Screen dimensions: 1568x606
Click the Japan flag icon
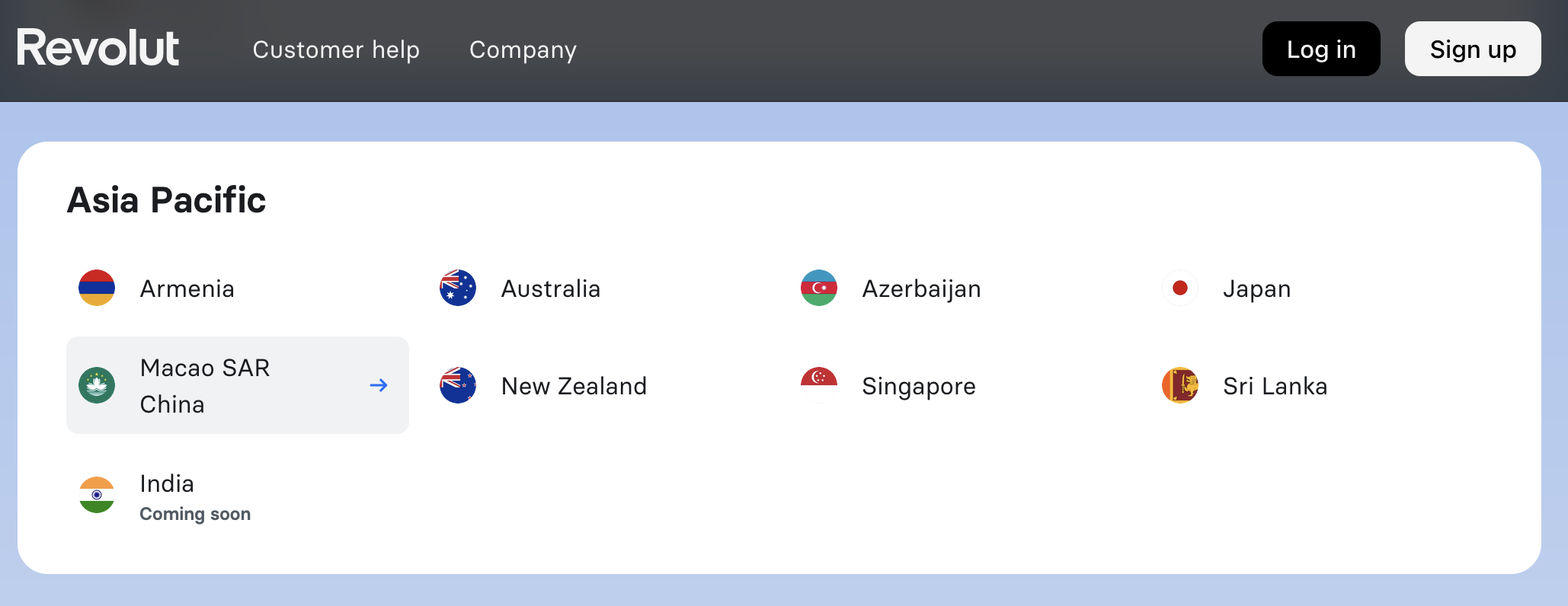click(x=1180, y=288)
